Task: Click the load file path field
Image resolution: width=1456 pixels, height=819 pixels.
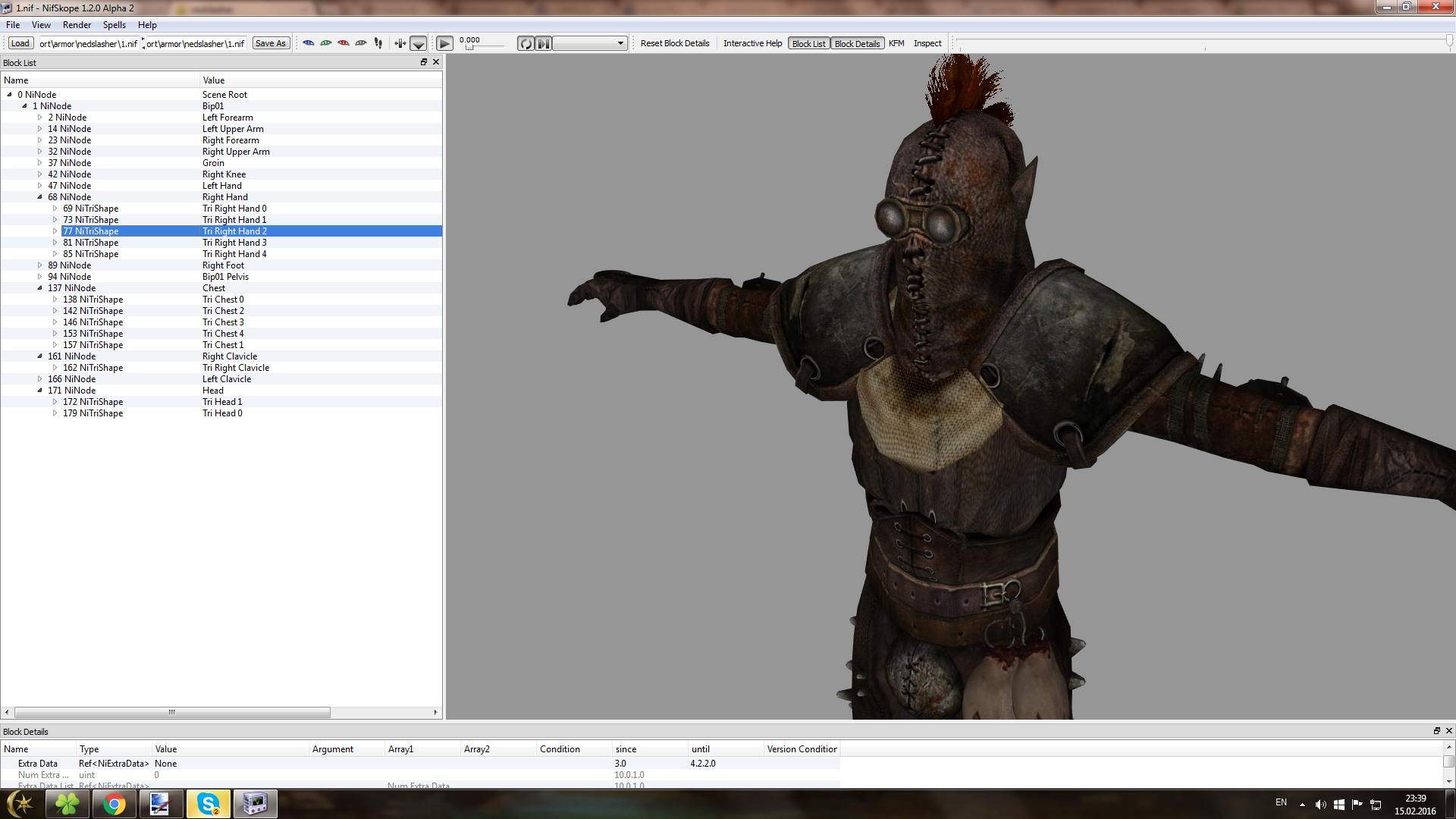Action: 89,43
